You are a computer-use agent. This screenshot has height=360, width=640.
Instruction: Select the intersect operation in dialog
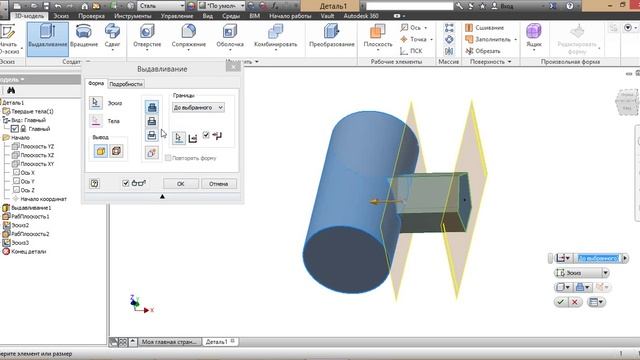click(x=152, y=135)
